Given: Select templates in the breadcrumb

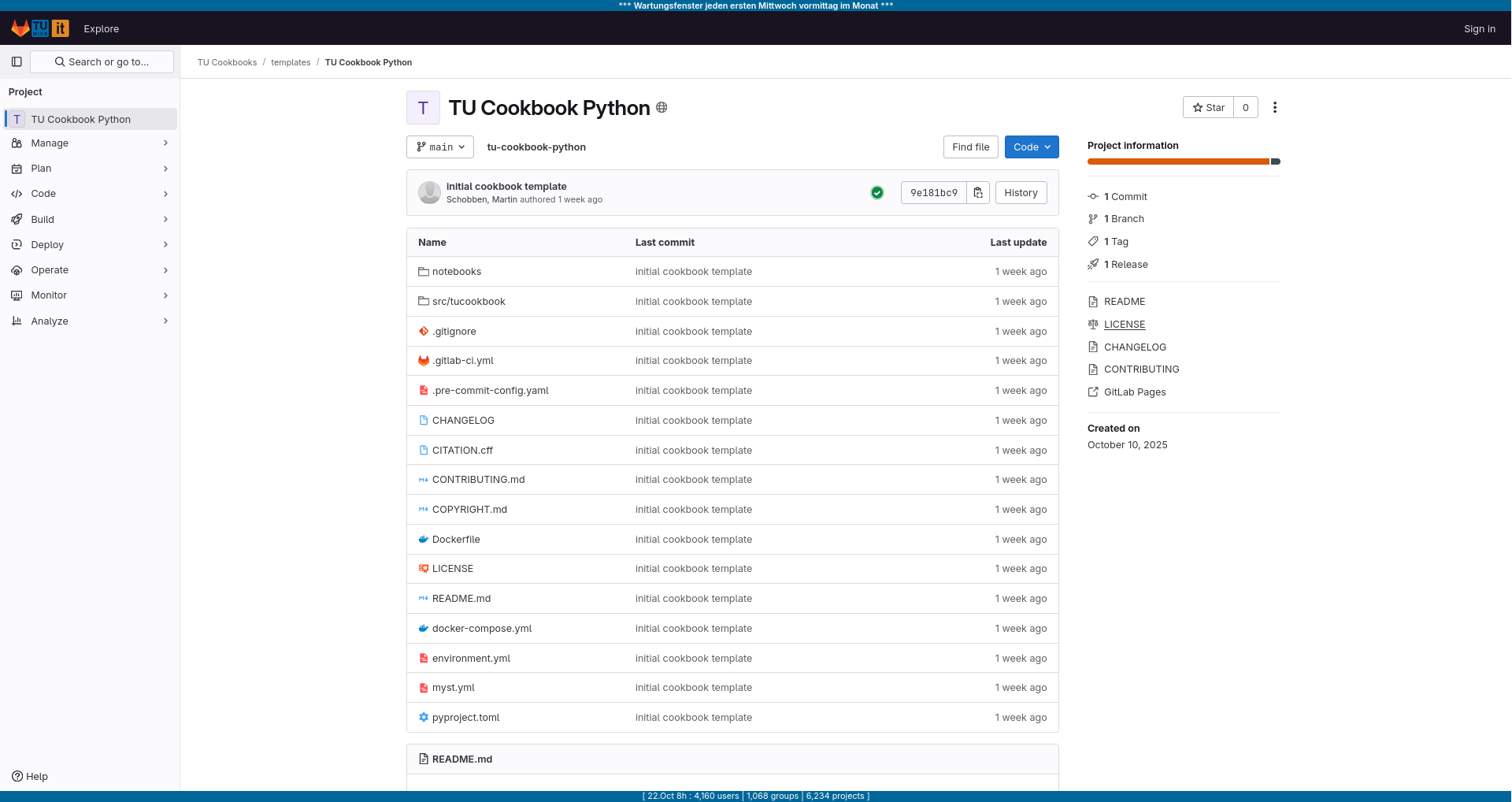Looking at the screenshot, I should pos(291,63).
